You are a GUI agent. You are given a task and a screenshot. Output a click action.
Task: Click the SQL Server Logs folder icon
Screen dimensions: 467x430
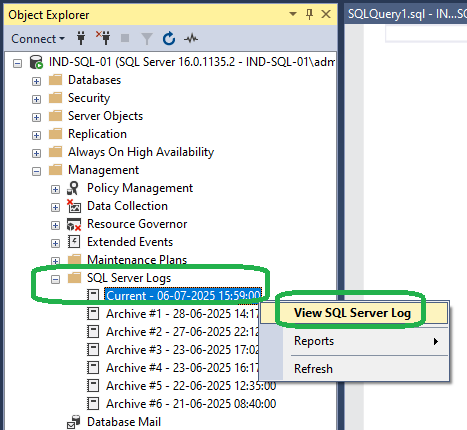tap(74, 278)
